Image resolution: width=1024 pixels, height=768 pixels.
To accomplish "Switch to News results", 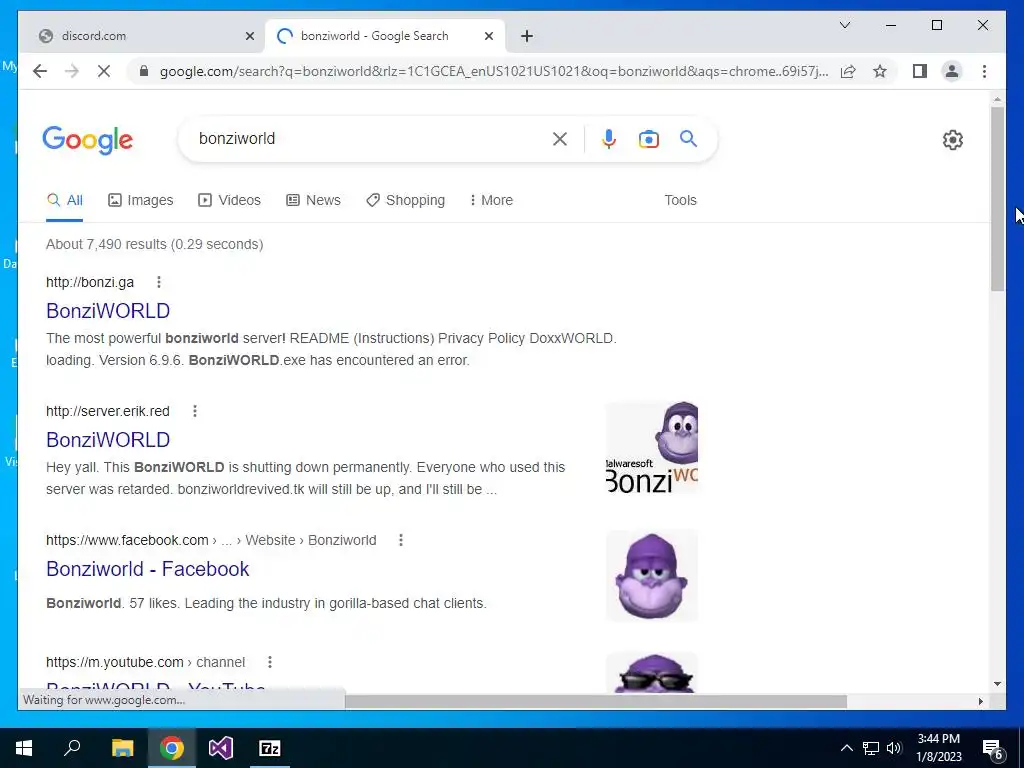I will coord(313,200).
